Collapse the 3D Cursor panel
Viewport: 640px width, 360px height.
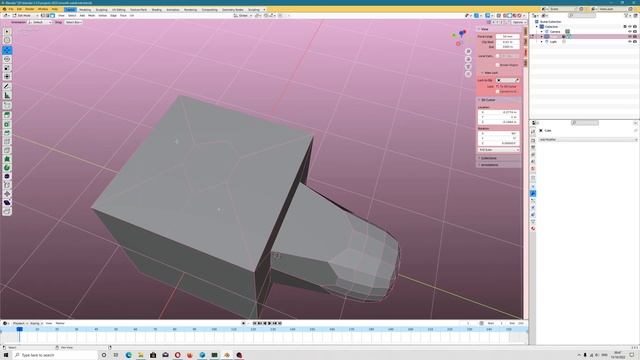click(x=487, y=100)
